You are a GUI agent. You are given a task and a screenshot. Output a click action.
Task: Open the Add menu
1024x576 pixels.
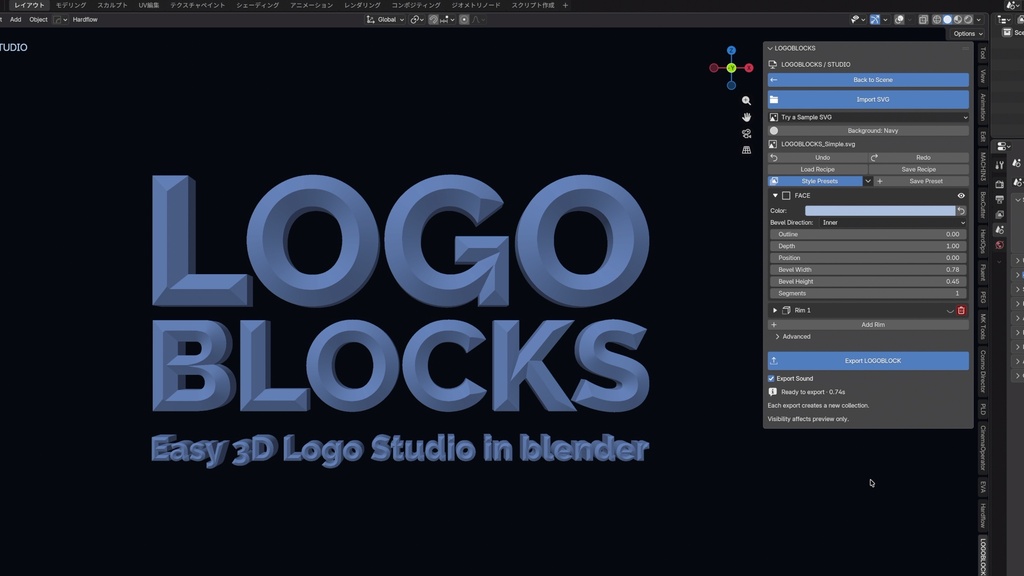16,20
